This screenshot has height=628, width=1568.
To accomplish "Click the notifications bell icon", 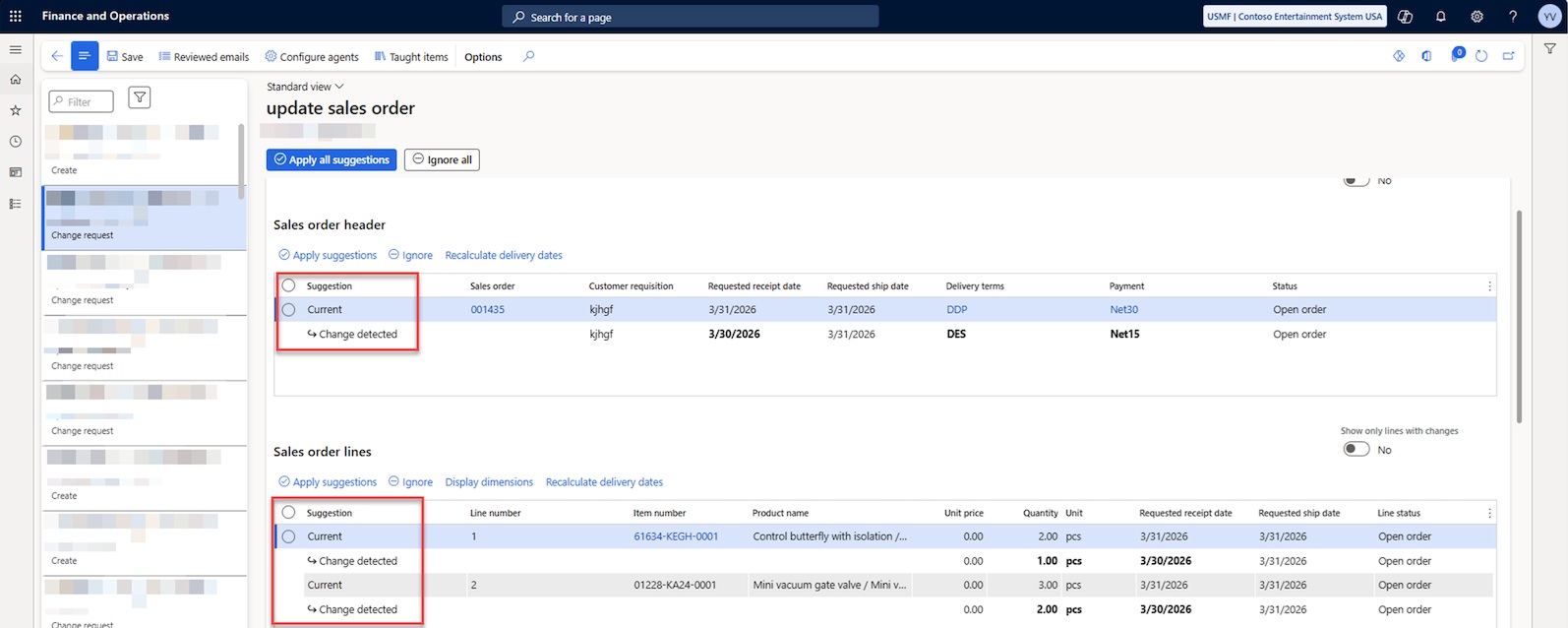I will click(x=1440, y=17).
